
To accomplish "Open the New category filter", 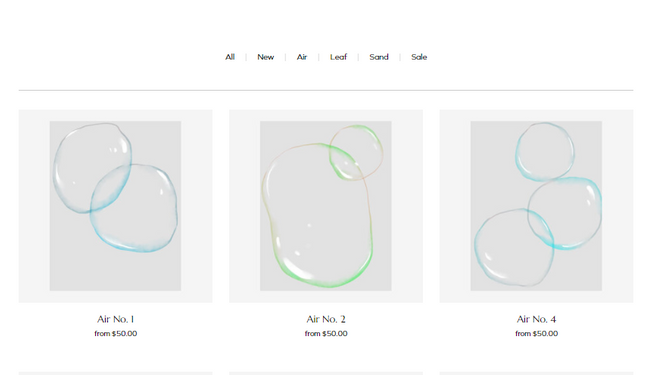I will [265, 57].
